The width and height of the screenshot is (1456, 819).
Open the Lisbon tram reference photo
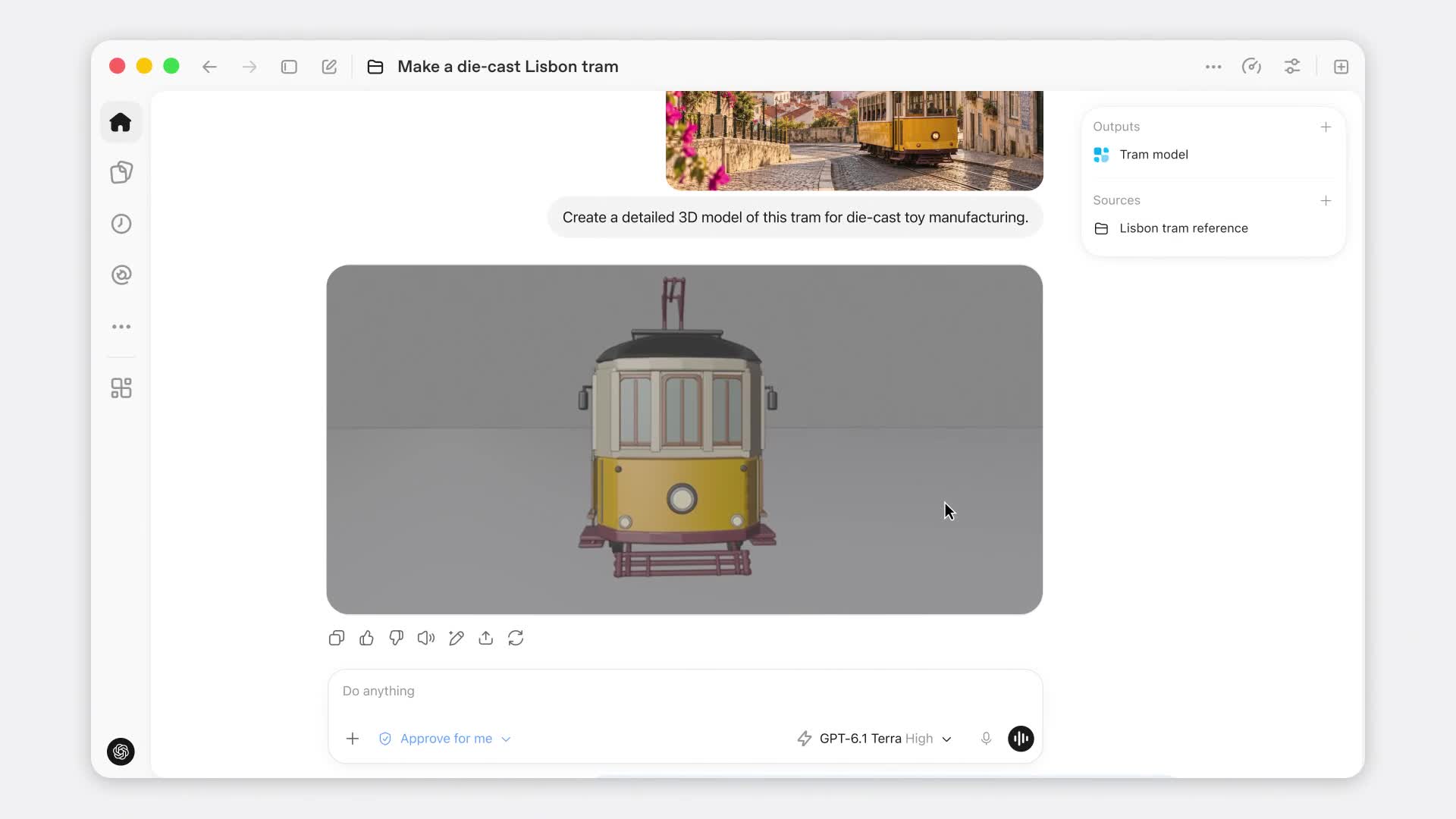click(x=855, y=140)
